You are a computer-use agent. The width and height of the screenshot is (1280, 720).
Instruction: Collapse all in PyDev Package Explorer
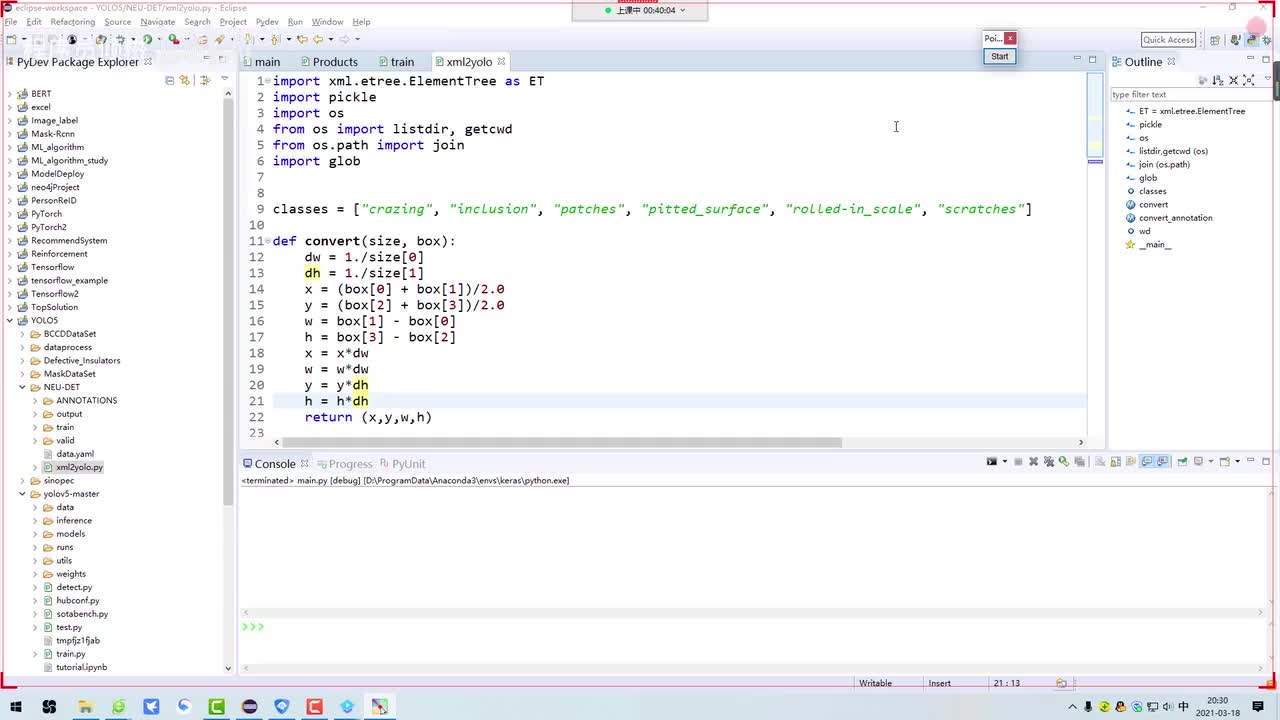pos(170,80)
